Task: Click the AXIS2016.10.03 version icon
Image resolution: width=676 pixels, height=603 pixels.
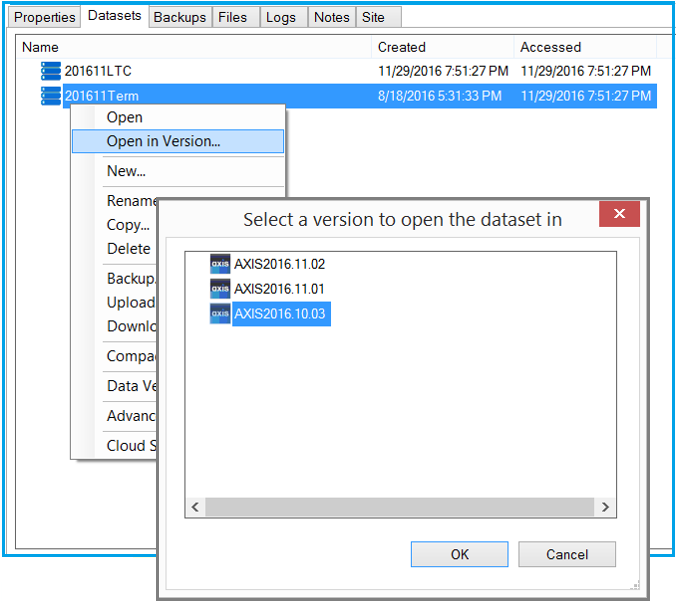Action: [x=220, y=314]
